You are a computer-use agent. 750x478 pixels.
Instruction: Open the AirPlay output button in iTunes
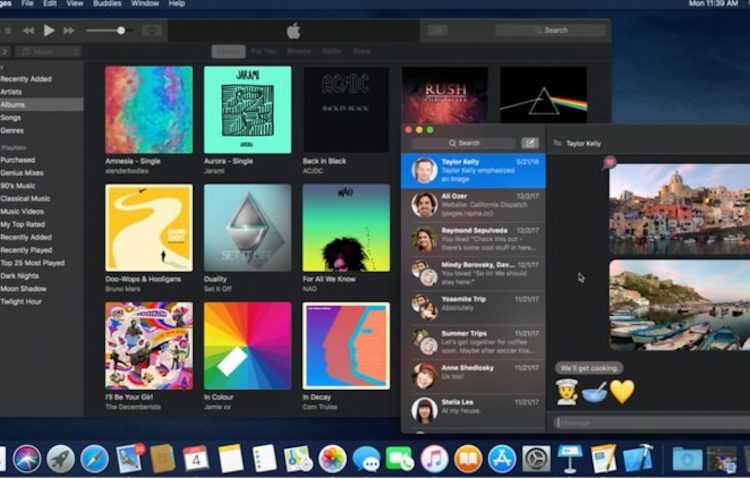152,31
